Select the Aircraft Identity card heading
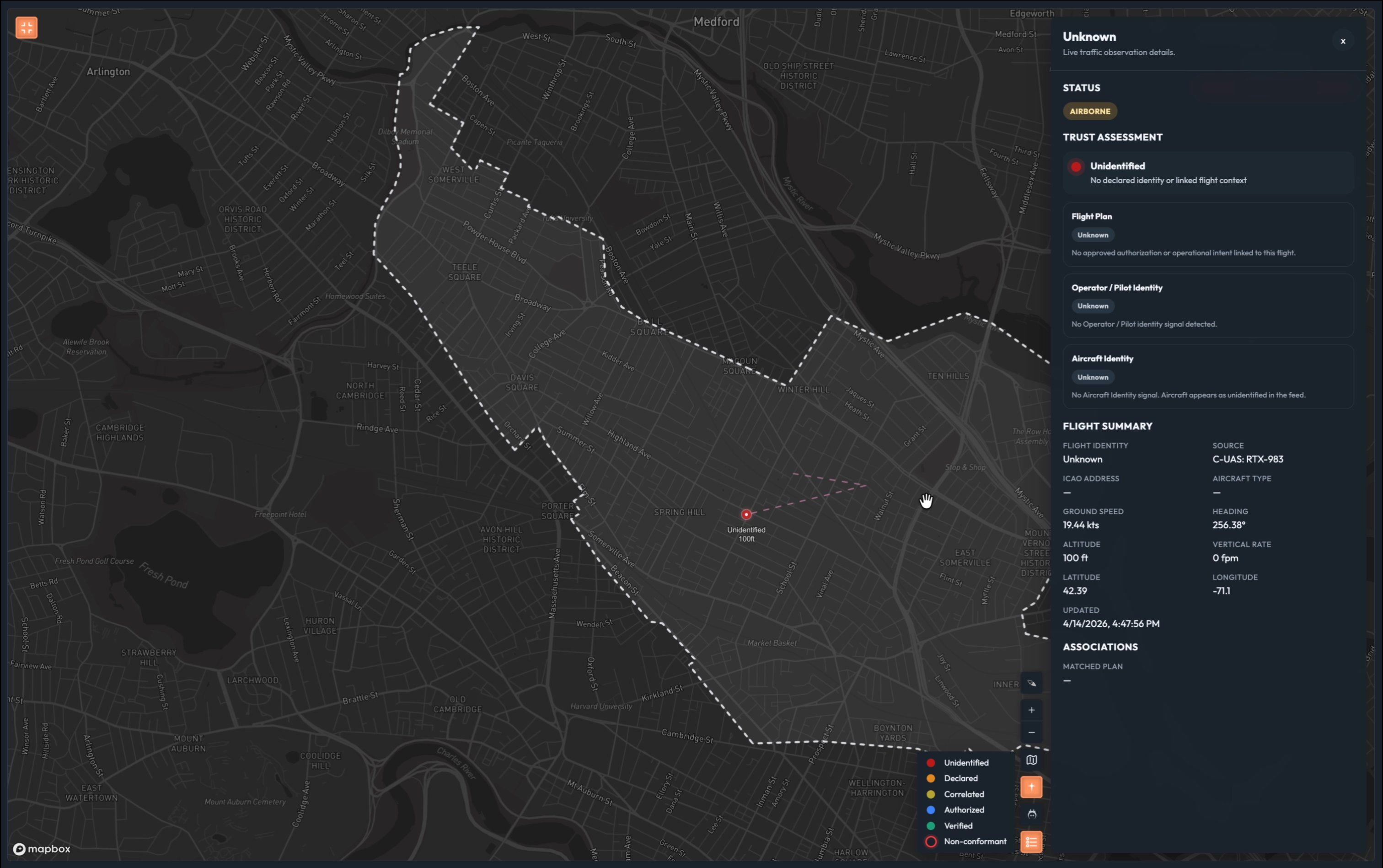 (1102, 359)
